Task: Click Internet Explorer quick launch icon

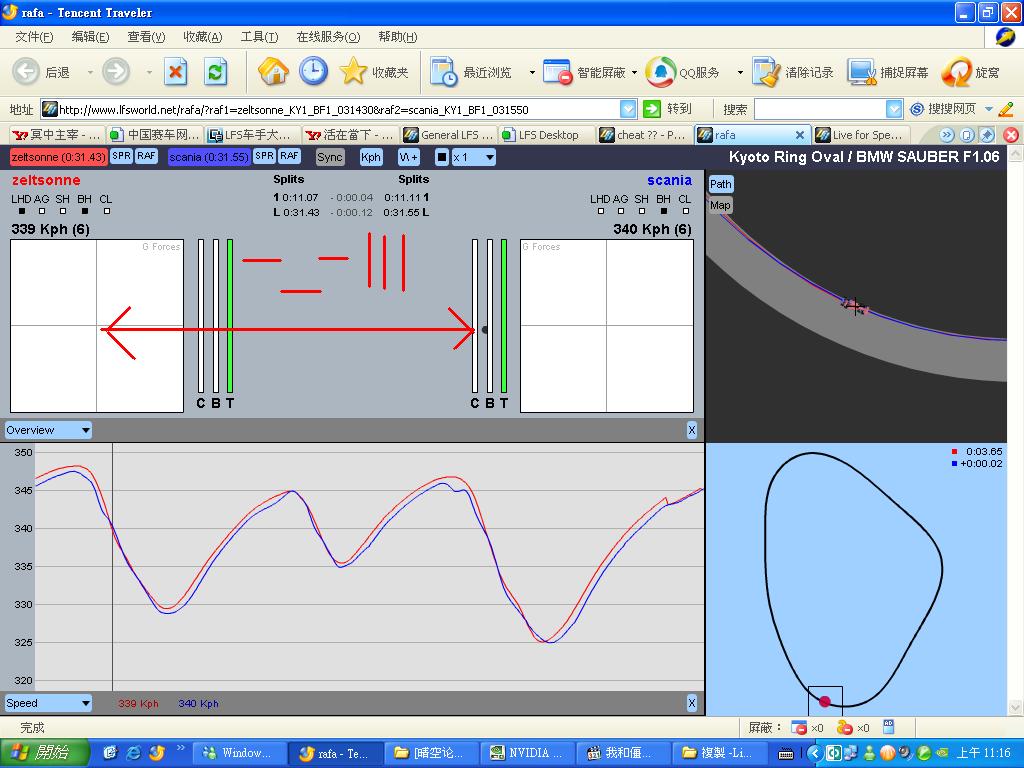Action: [134, 753]
